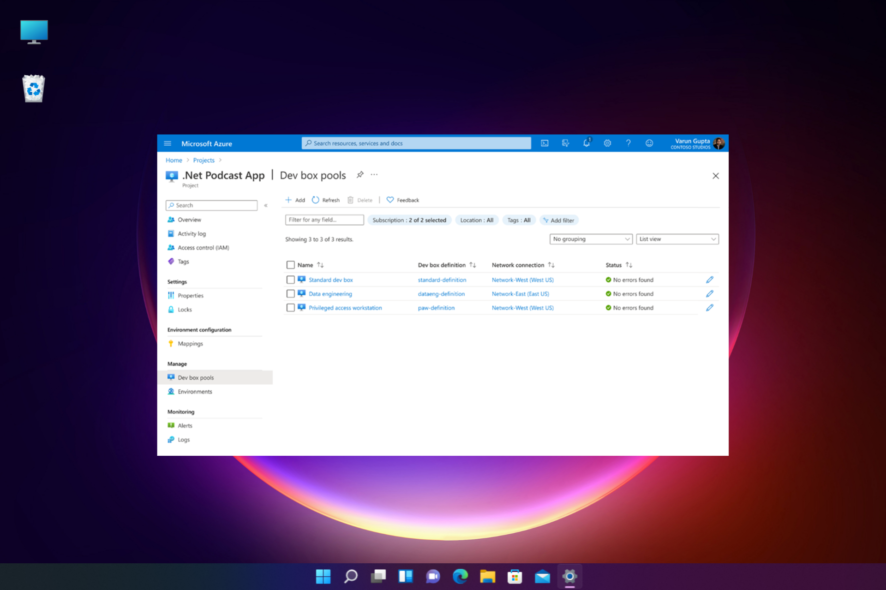The width and height of the screenshot is (886, 590).
Task: Open the Standard dev box pool link
Action: tap(331, 280)
